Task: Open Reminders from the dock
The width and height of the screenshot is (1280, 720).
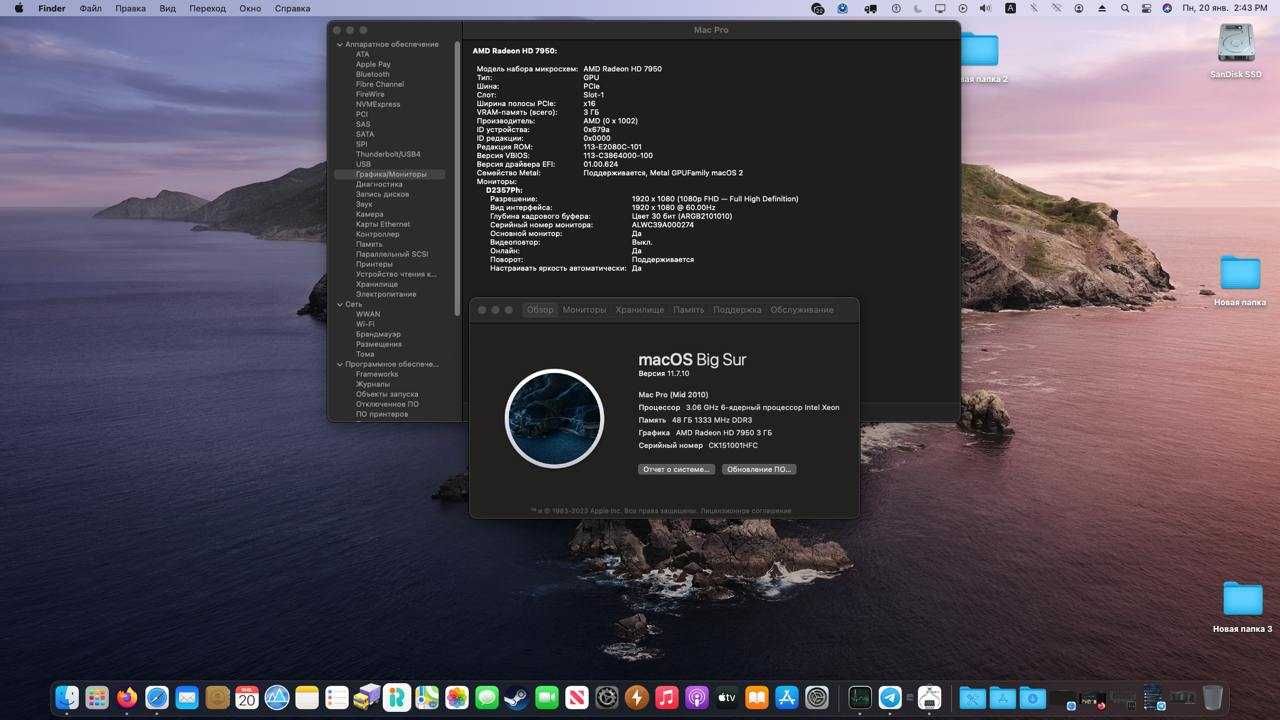Action: pyautogui.click(x=337, y=697)
